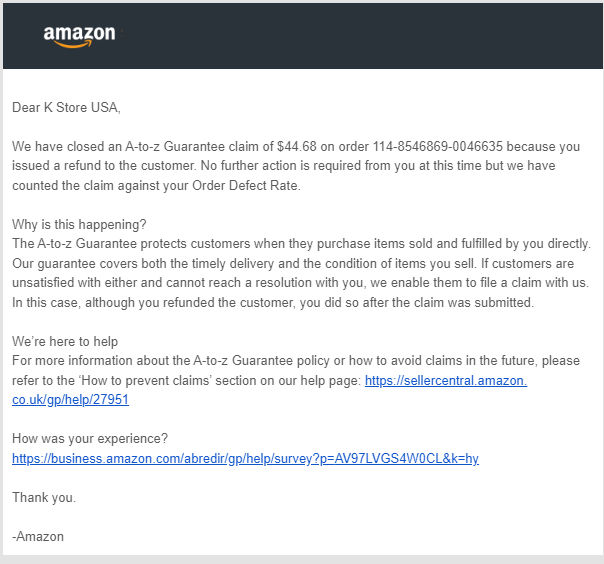Click the co.uk/gp/help/27951 link portion
Image resolution: width=604 pixels, height=564 pixels.
pyautogui.click(x=70, y=400)
